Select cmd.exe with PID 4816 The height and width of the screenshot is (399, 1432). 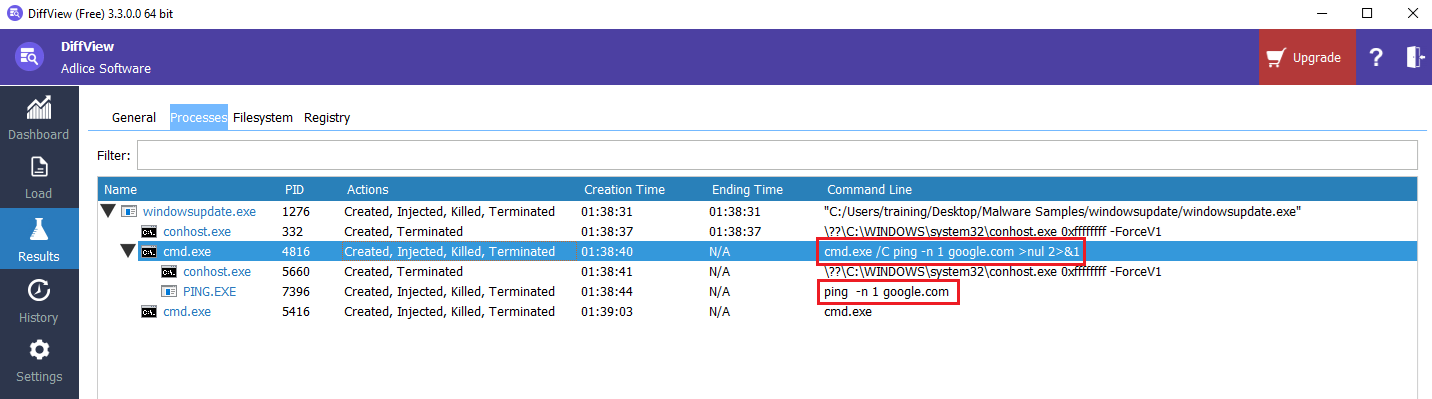pos(757,251)
